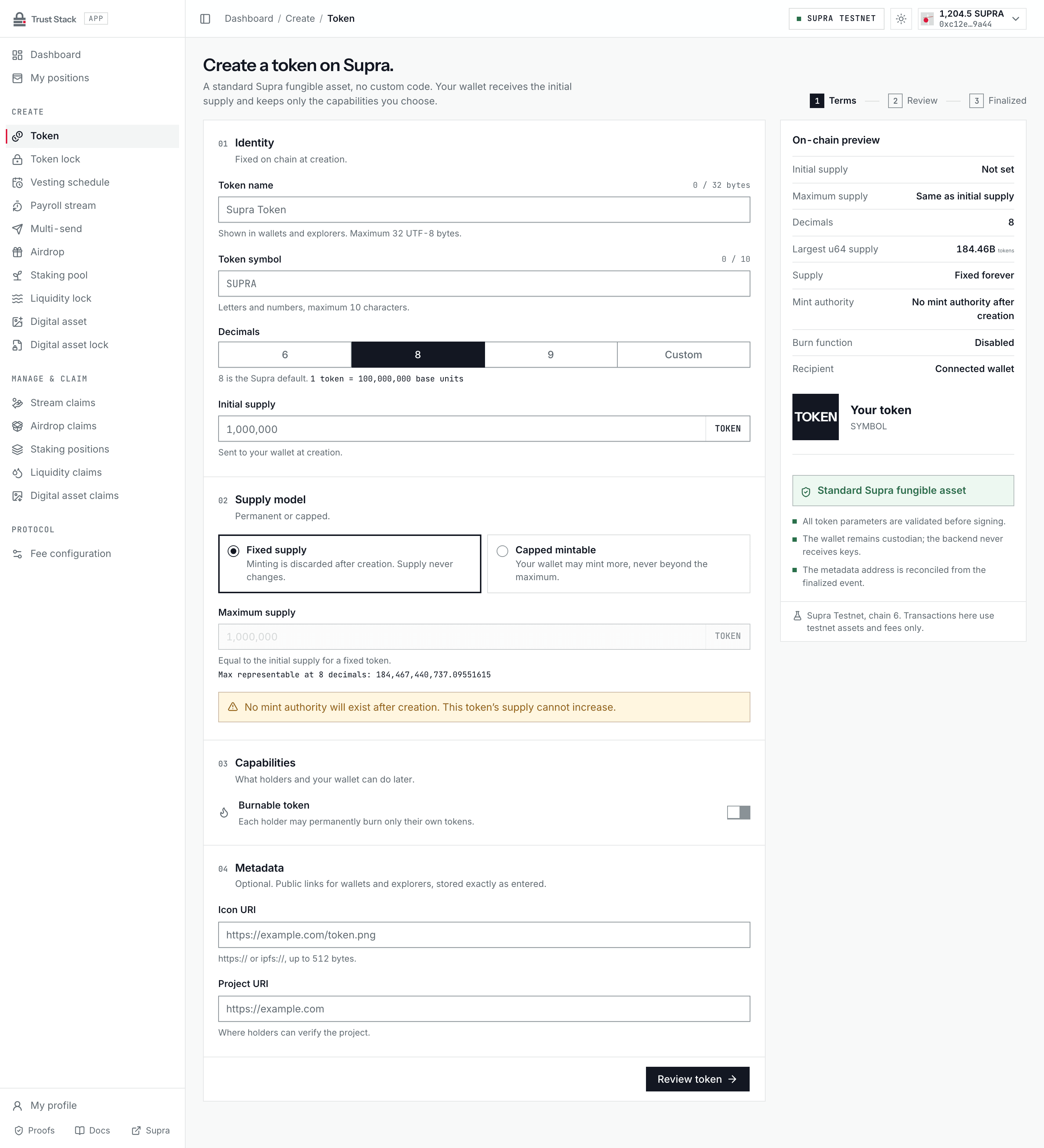Click the Supra external link icon

(136, 1131)
